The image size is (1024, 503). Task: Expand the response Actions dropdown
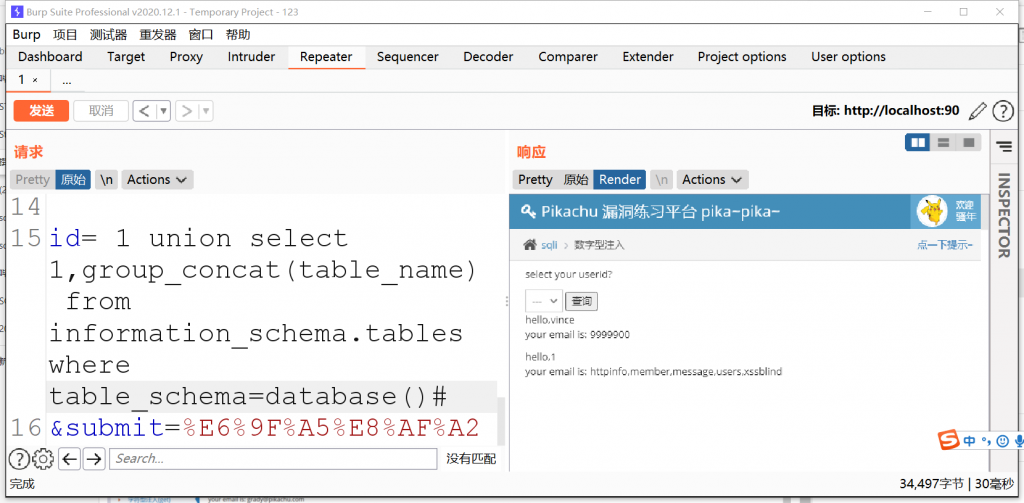pos(712,180)
